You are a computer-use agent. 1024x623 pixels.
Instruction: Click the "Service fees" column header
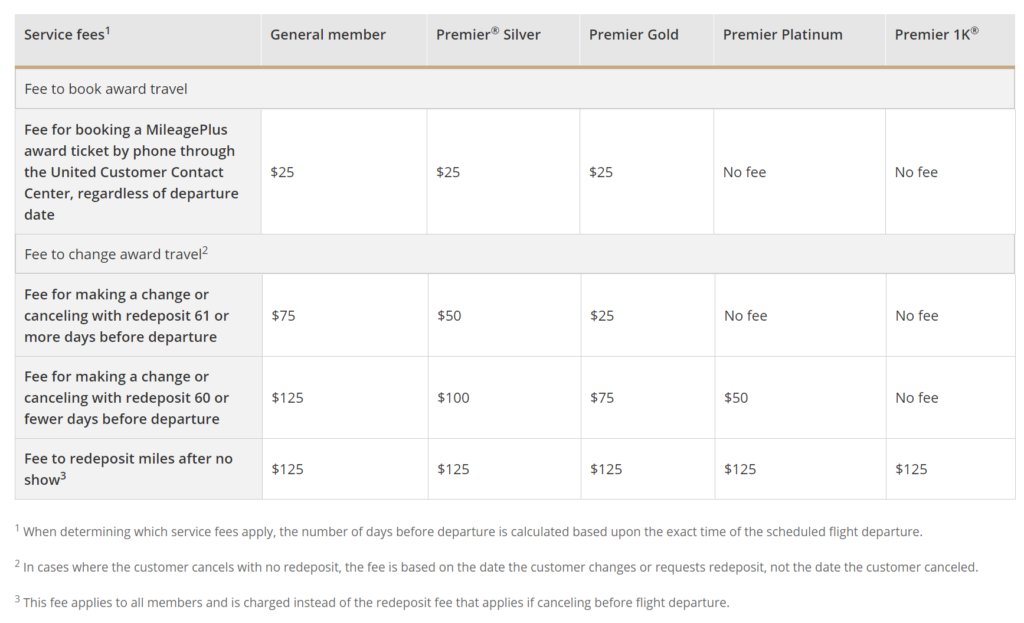pyautogui.click(x=67, y=34)
